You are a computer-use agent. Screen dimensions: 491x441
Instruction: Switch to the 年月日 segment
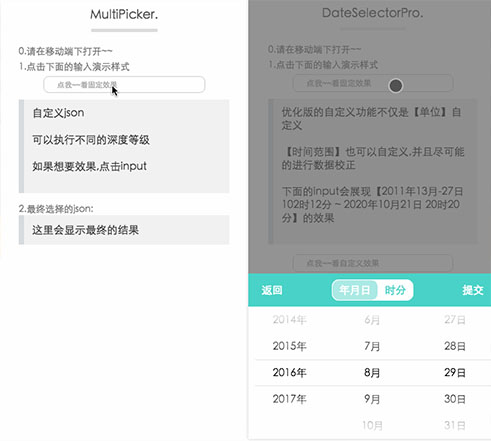354,290
